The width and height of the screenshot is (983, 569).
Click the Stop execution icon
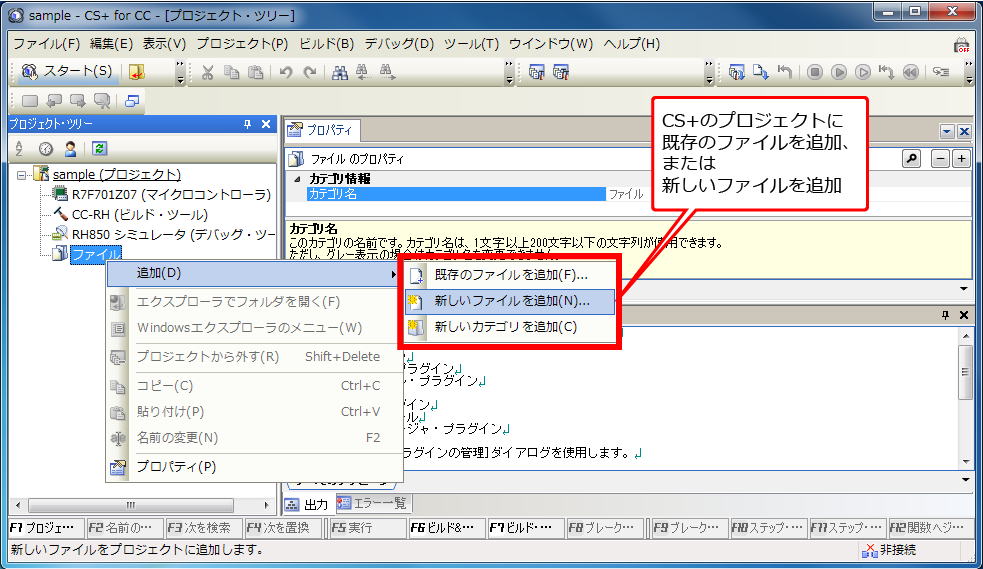pos(814,72)
